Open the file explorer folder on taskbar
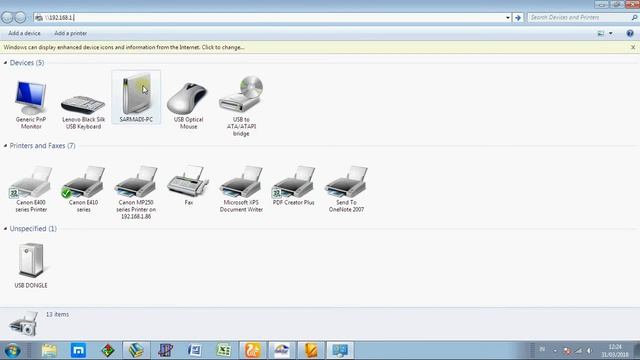The width and height of the screenshot is (640, 360). (49, 350)
